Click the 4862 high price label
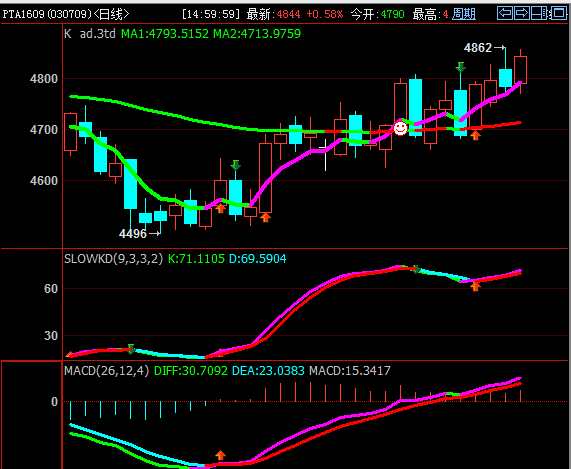This screenshot has height=469, width=571. (477, 48)
